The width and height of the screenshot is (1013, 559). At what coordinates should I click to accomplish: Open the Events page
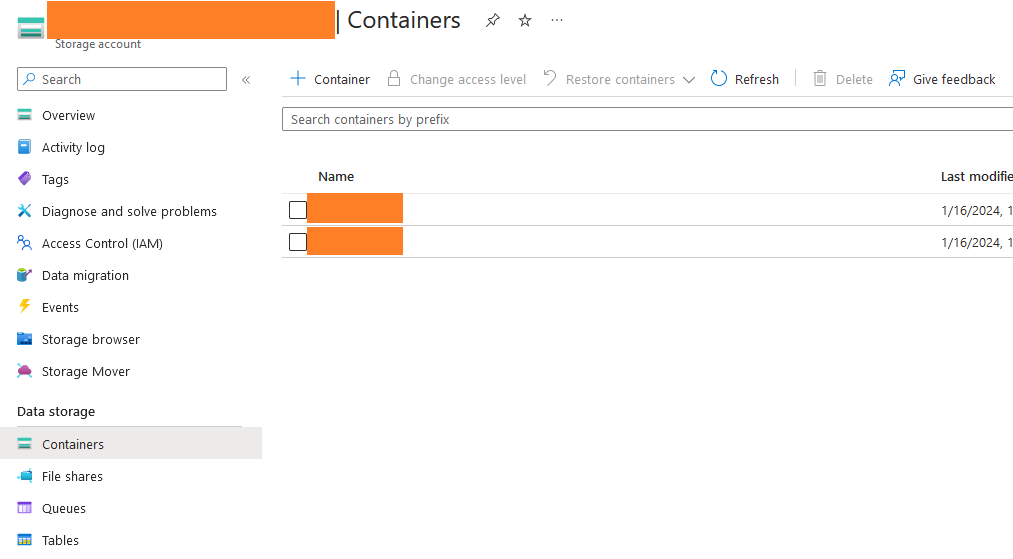(60, 308)
